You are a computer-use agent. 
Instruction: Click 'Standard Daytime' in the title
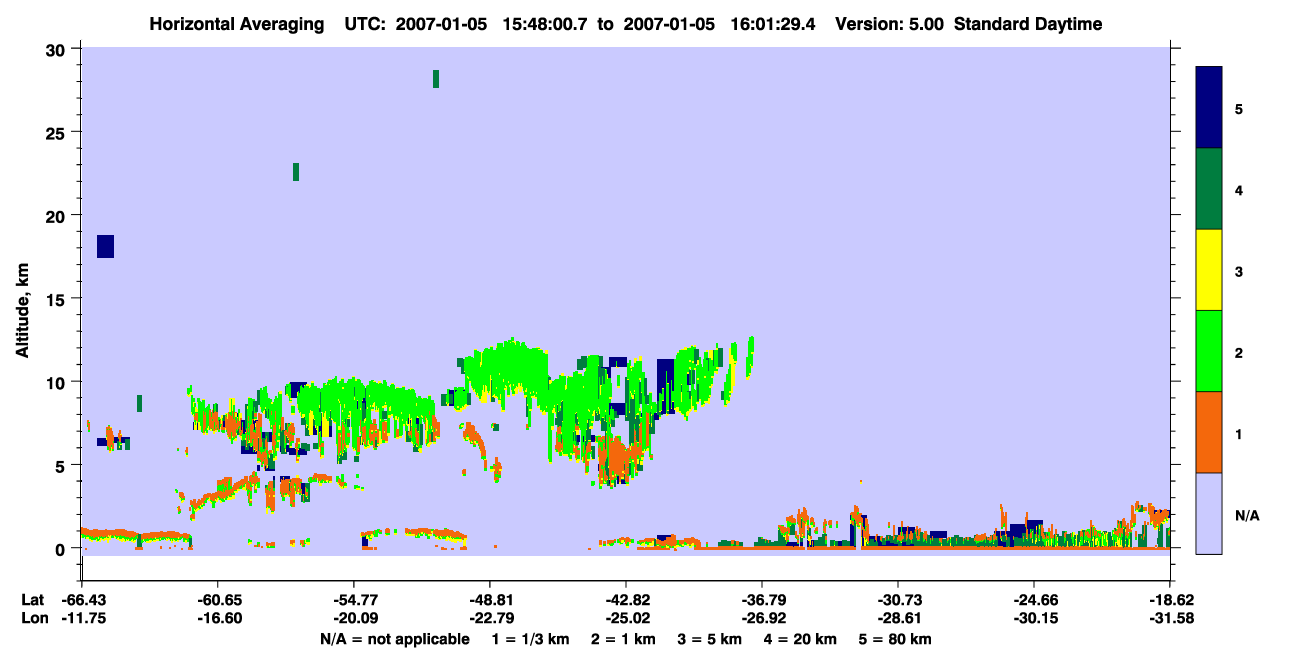point(1028,24)
